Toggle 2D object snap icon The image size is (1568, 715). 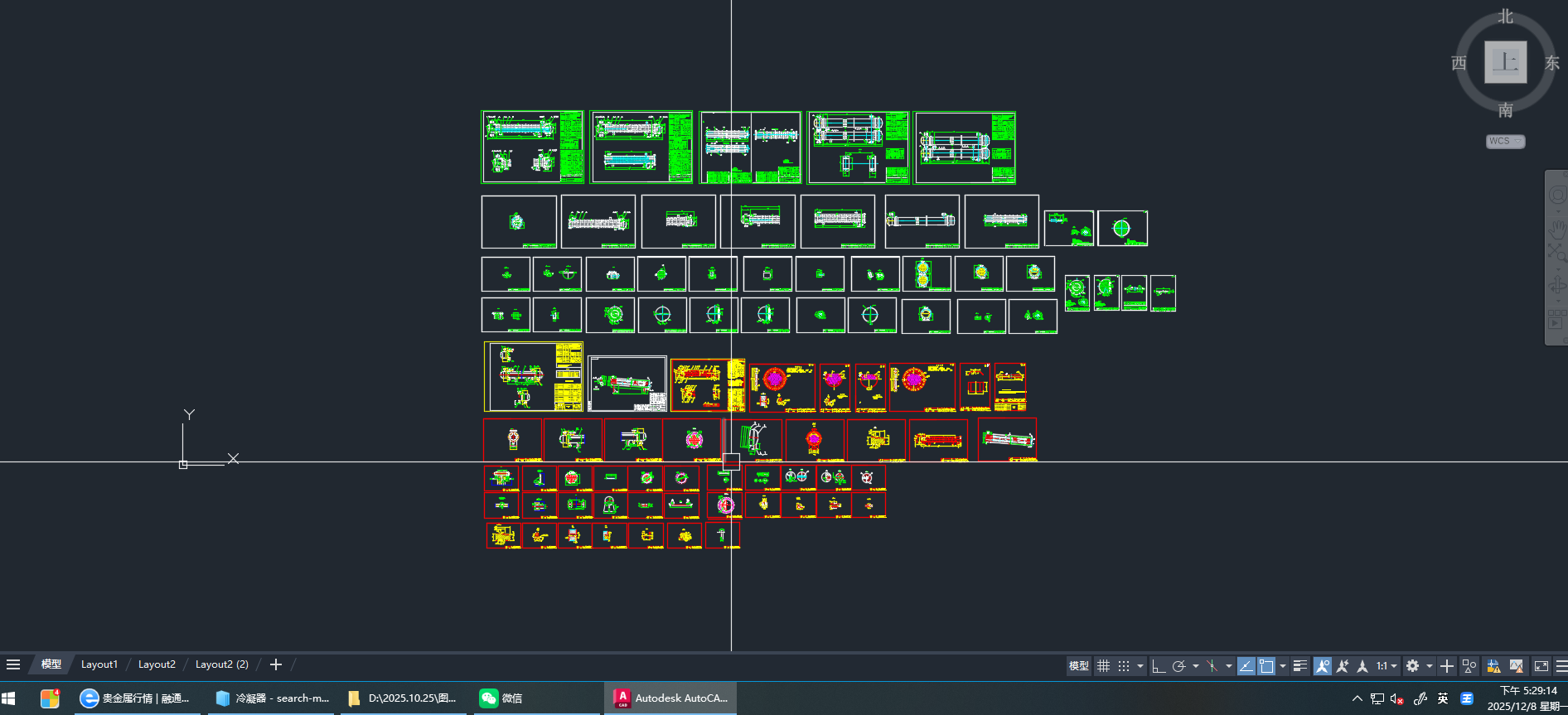(1266, 666)
